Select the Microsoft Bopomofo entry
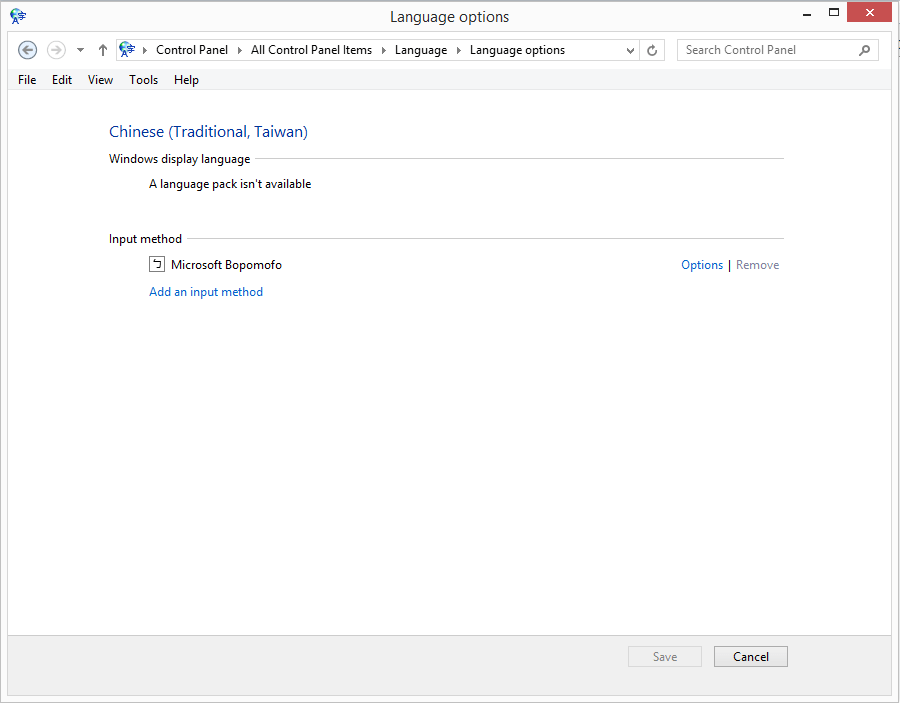Viewport: 900px width, 703px height. tap(226, 265)
